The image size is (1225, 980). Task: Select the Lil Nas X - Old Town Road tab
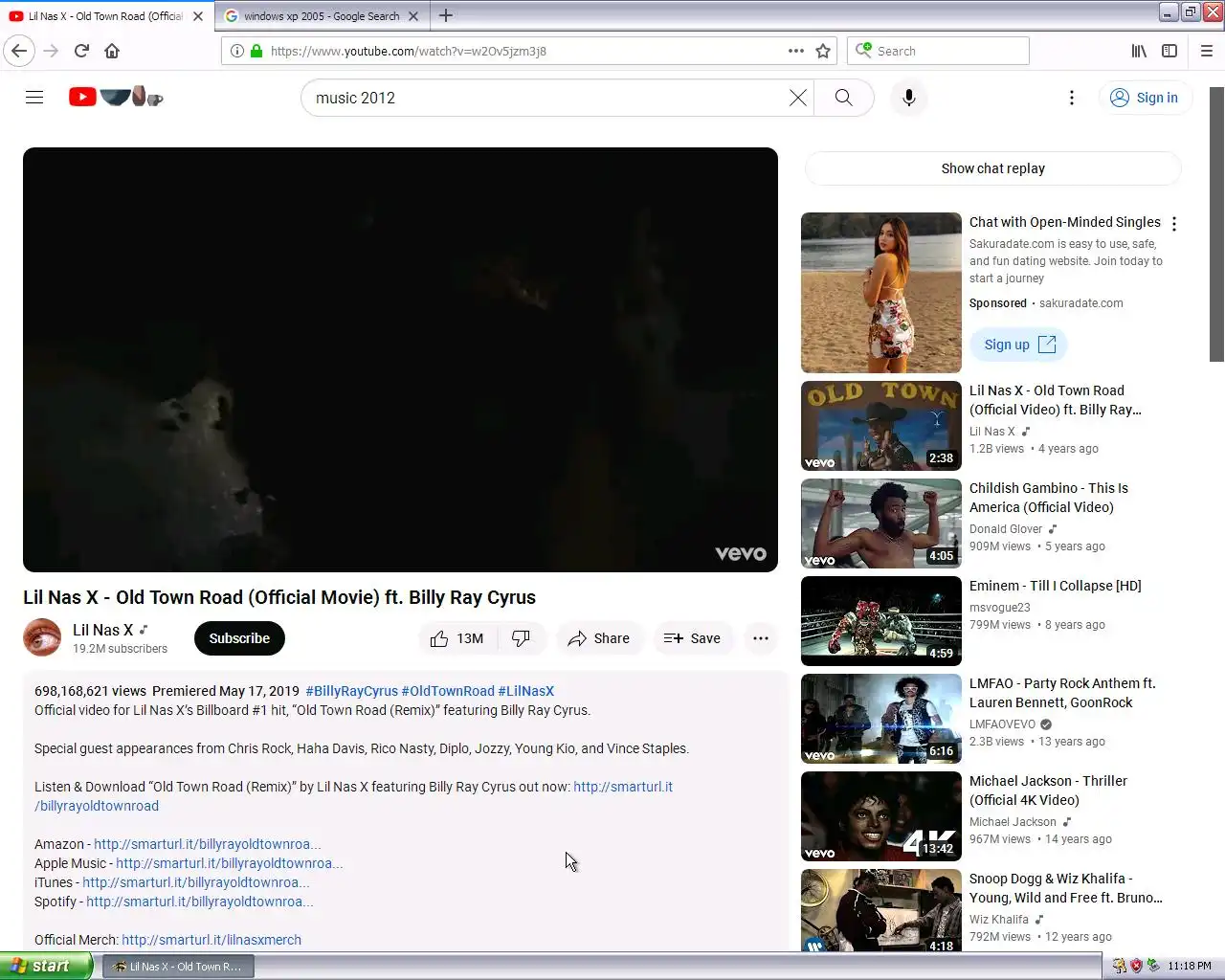105,16
